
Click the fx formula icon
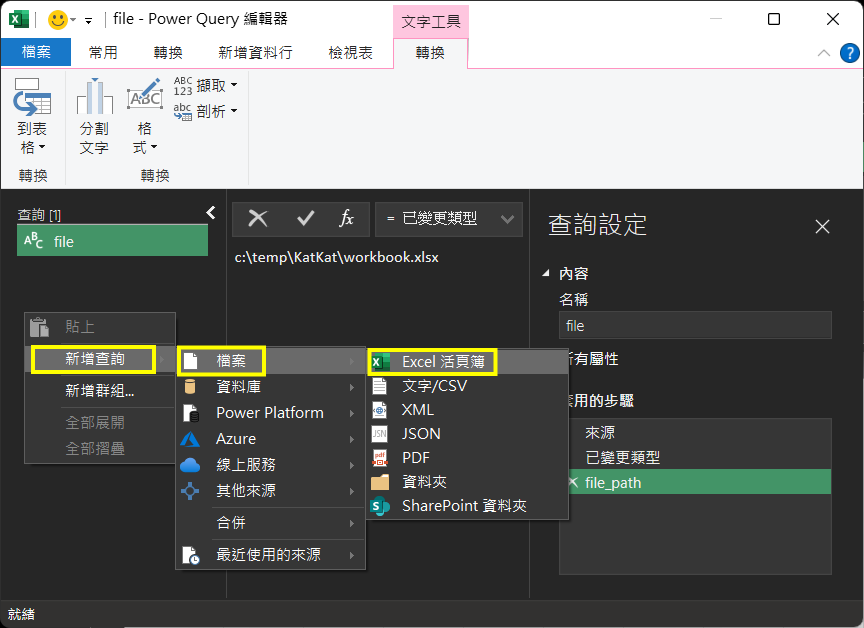coord(347,219)
